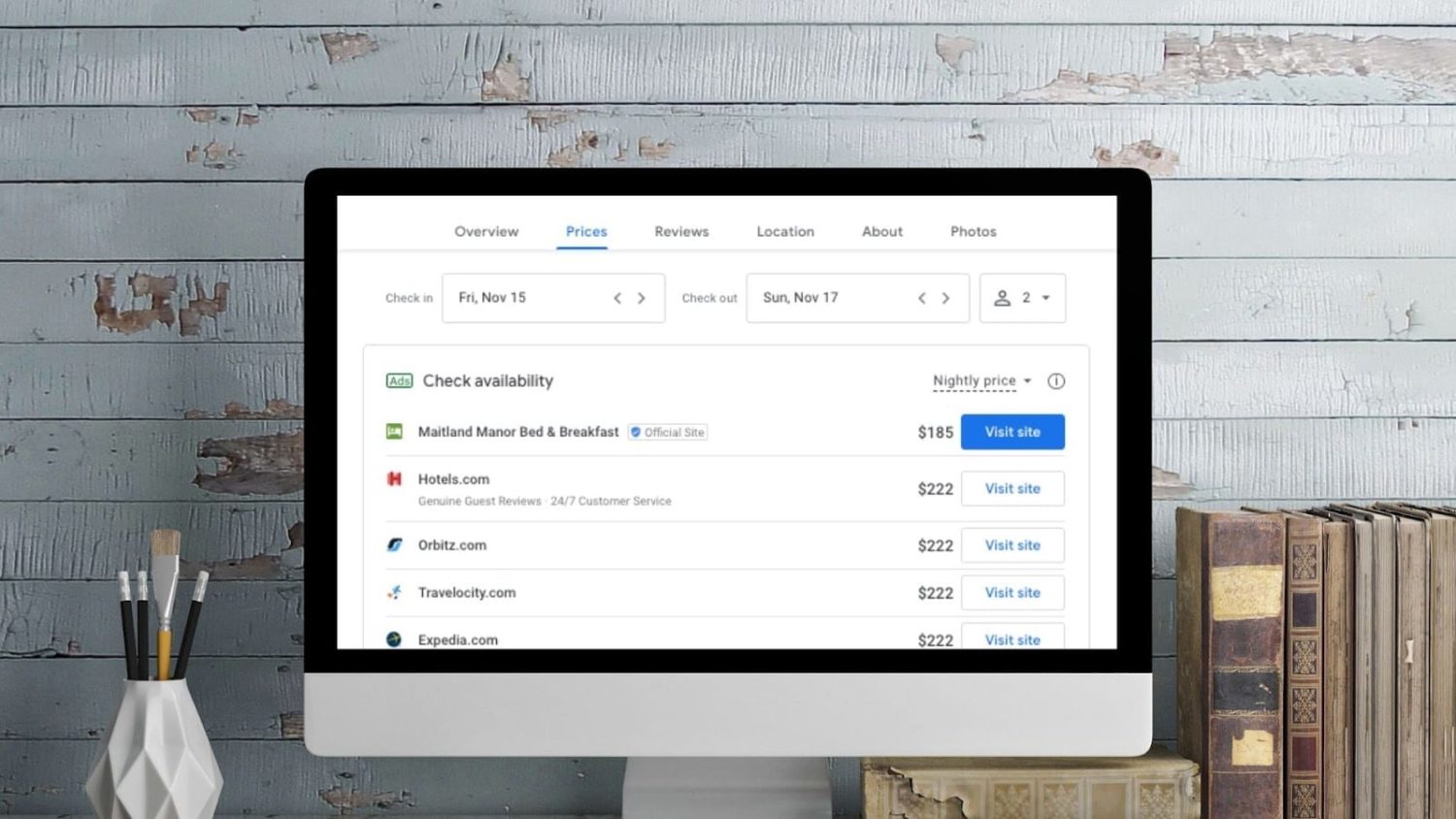
Task: Visit site for Hotels.com
Action: point(1012,488)
